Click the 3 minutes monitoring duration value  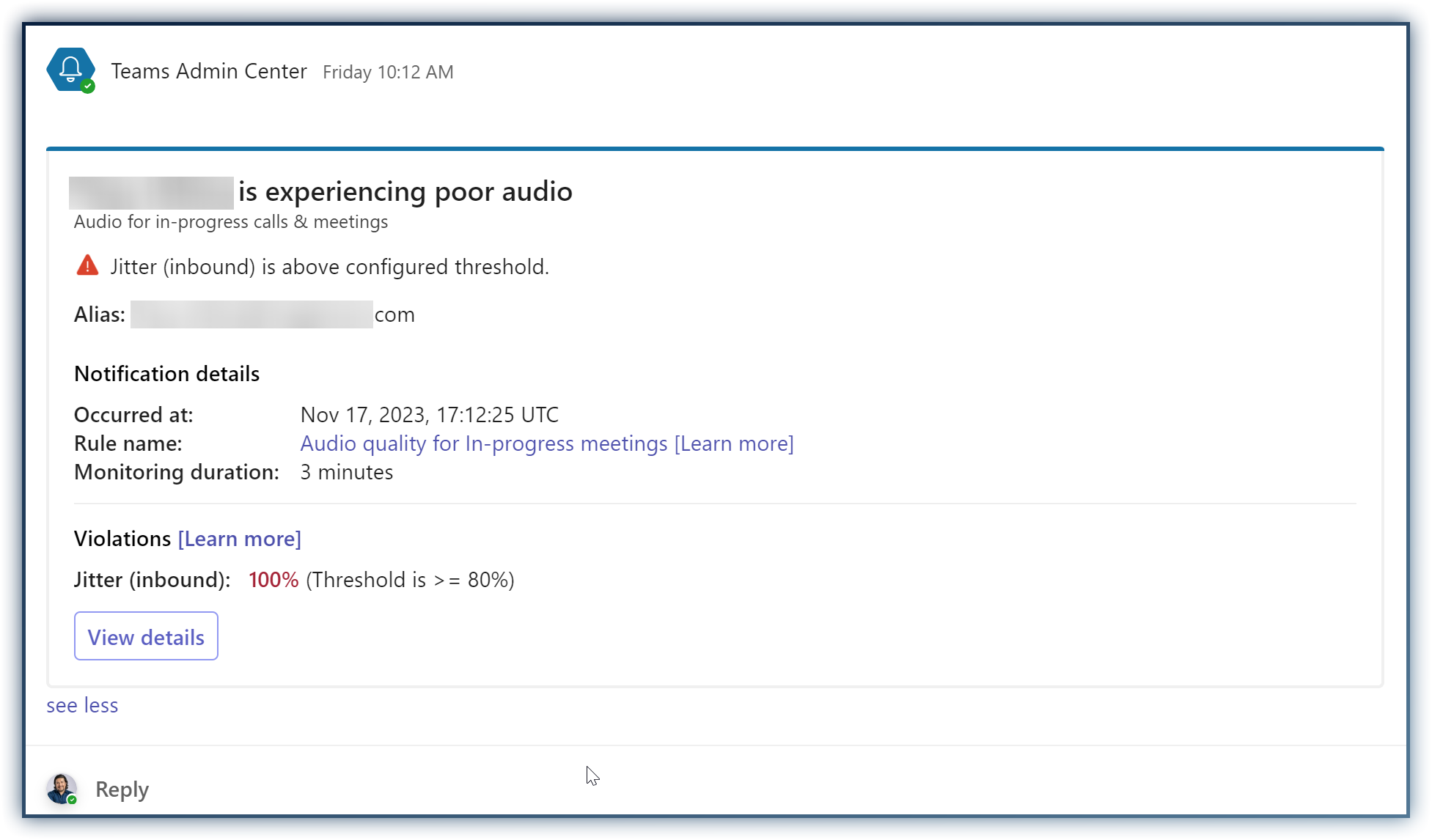(x=346, y=472)
